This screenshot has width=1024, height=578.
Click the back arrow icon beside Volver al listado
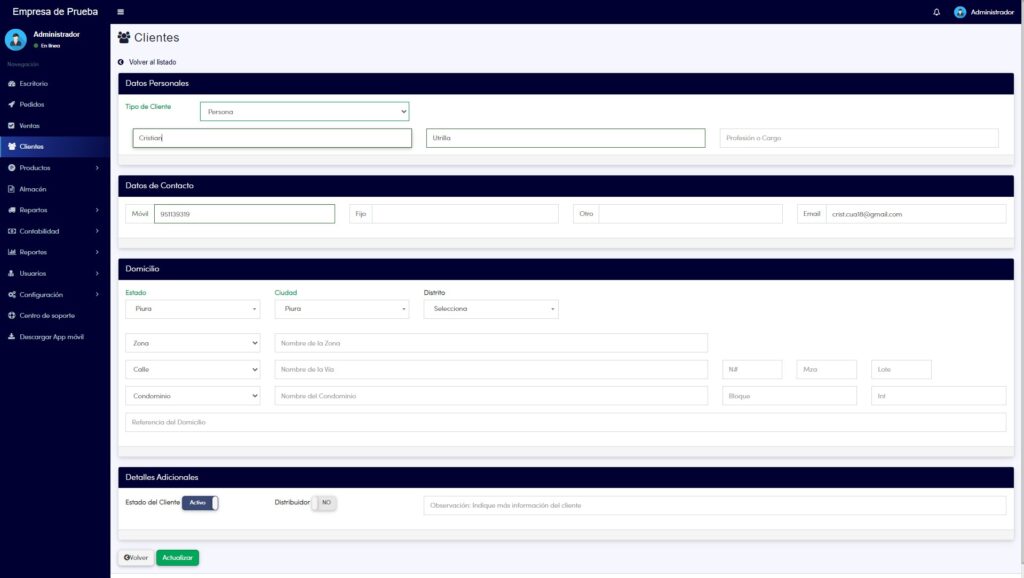point(121,62)
